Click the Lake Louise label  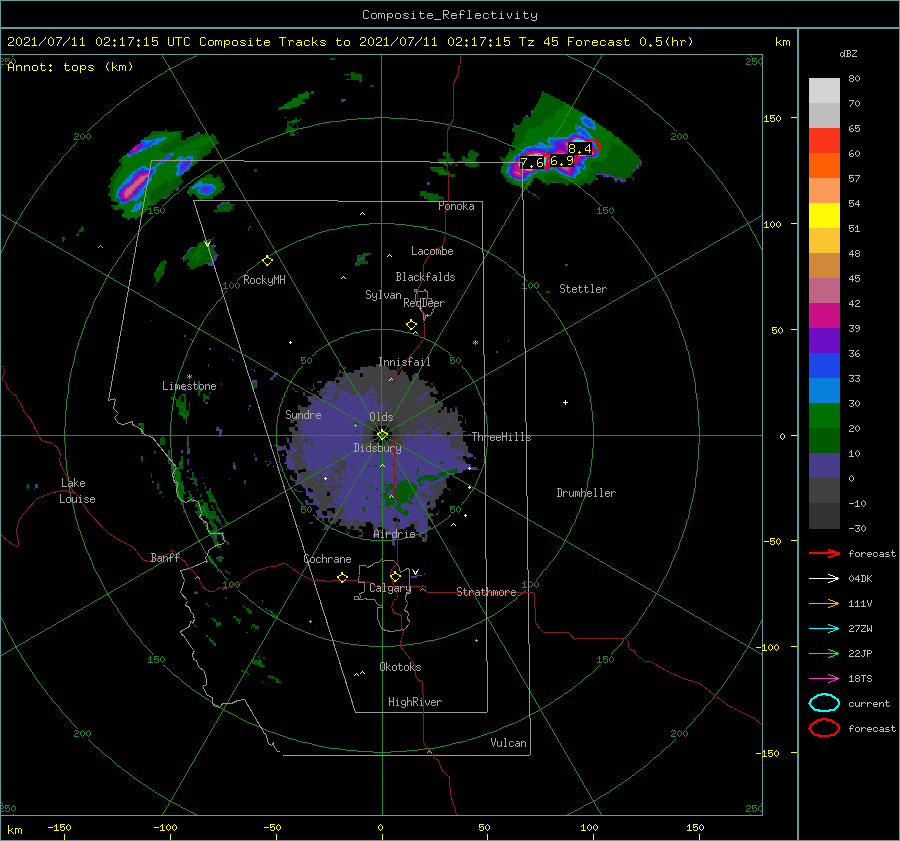coord(77,491)
